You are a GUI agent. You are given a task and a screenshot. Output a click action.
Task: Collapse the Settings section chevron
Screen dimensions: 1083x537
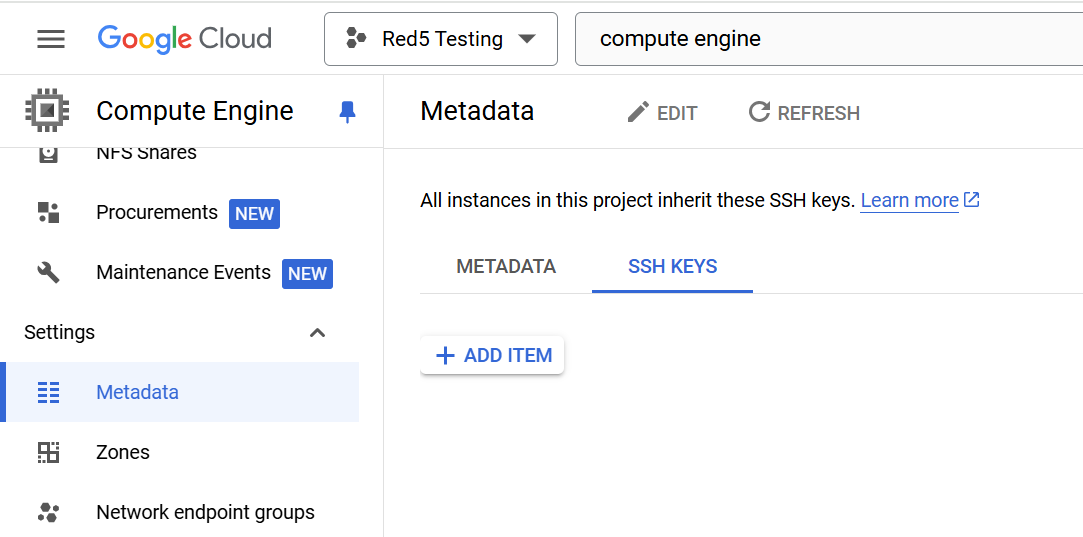pyautogui.click(x=318, y=332)
